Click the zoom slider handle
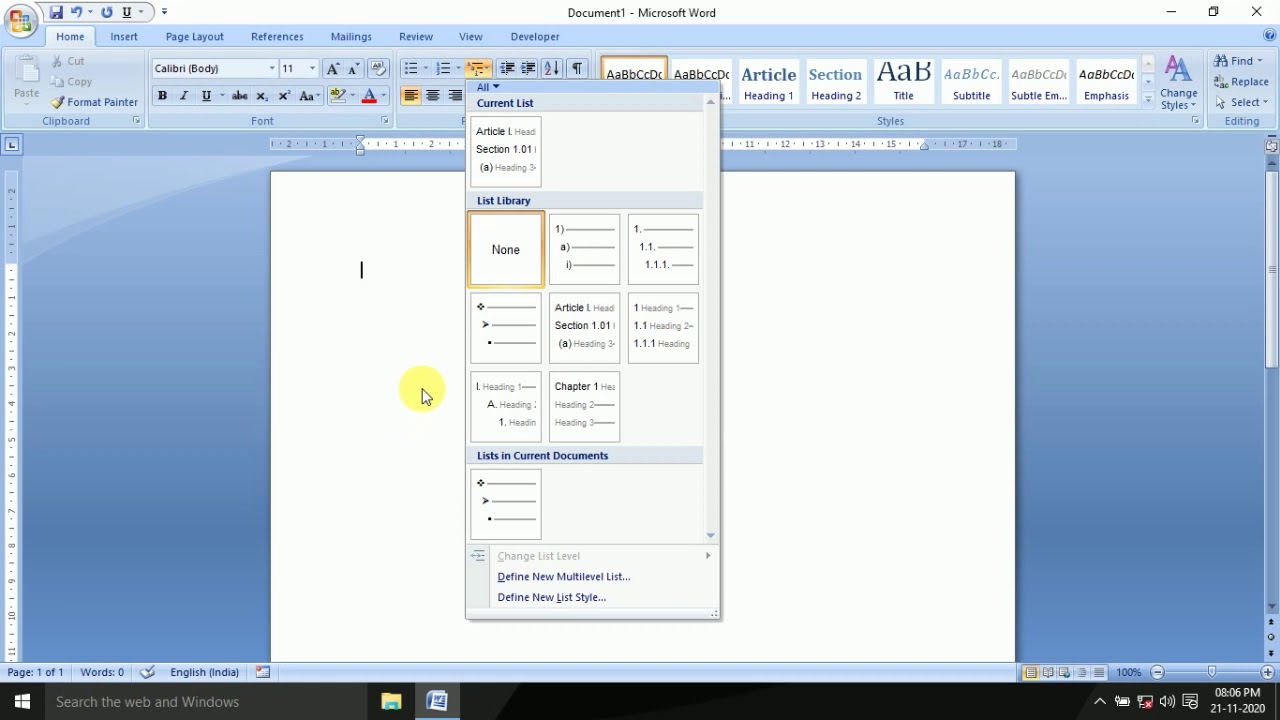The image size is (1280, 720). coord(1212,673)
